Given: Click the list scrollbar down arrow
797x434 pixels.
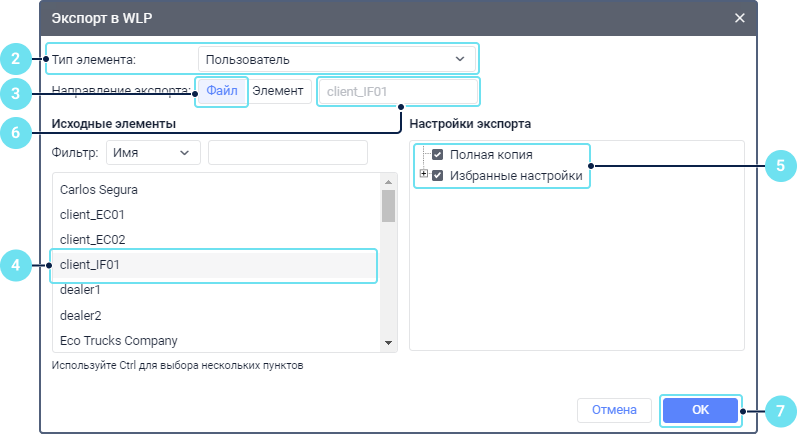Looking at the screenshot, I should pos(389,343).
